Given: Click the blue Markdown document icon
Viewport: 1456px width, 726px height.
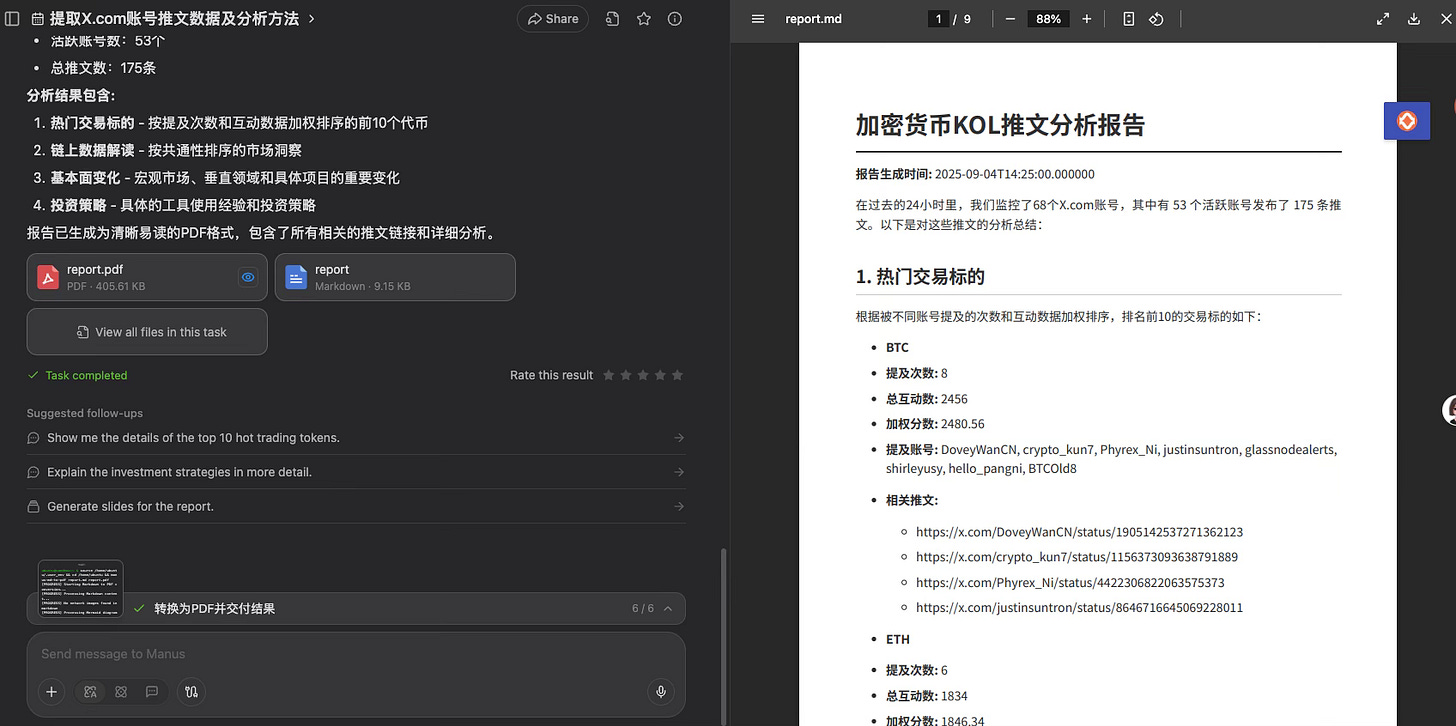Looking at the screenshot, I should [296, 277].
